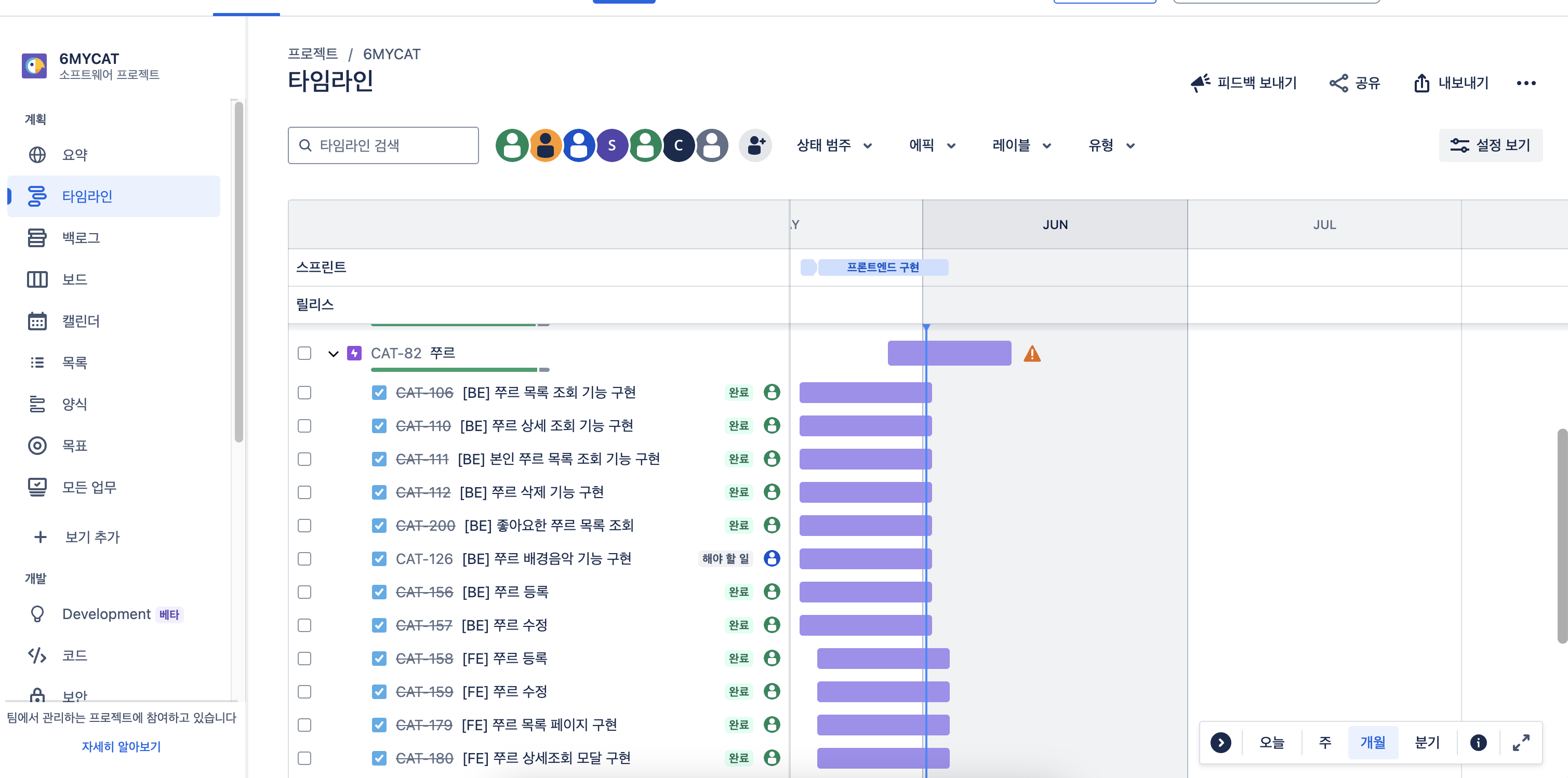Open the three-dots more actions menu

coord(1525,83)
